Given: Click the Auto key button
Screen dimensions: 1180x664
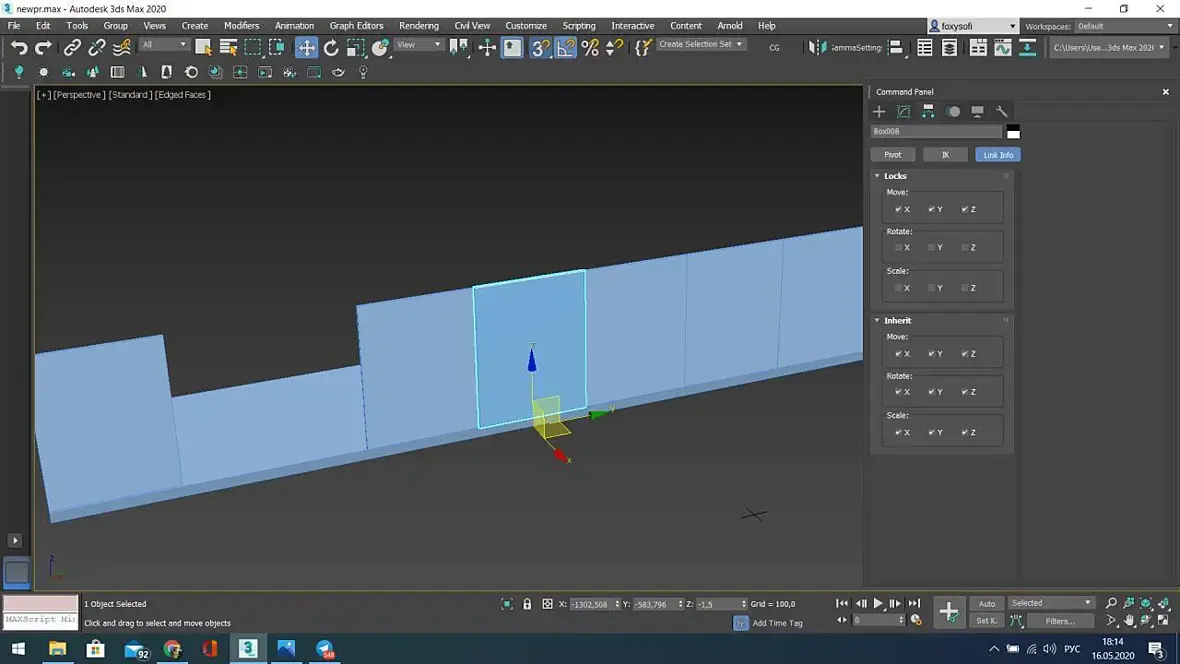Looking at the screenshot, I should coord(987,603).
